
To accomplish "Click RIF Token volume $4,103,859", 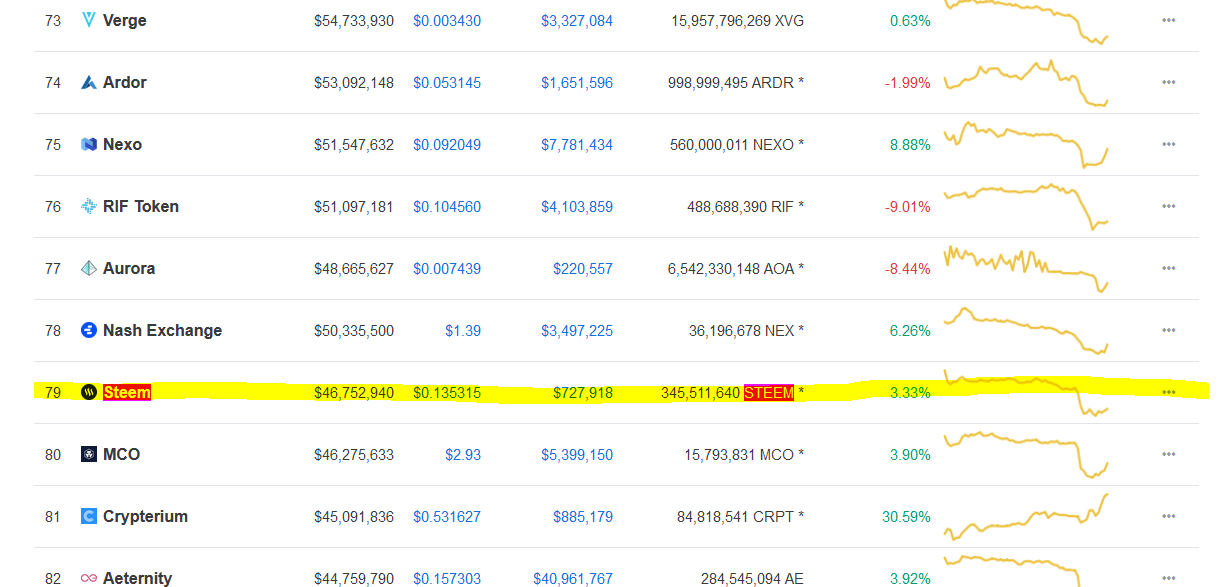I will (x=577, y=206).
